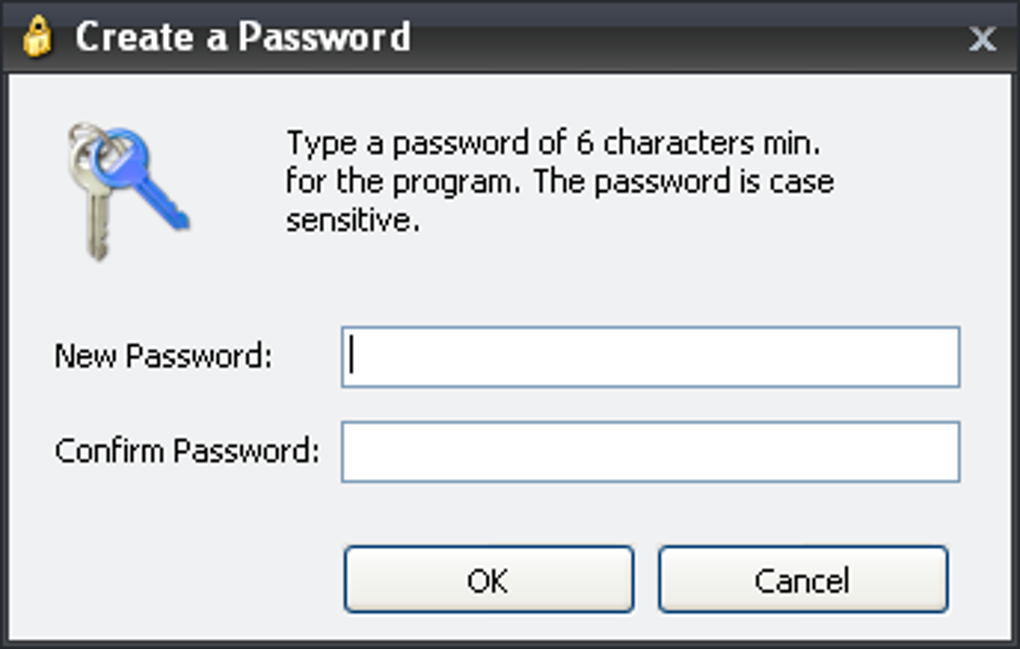This screenshot has width=1020, height=649.
Task: Click the "Create a Password" title text
Action: tap(243, 36)
